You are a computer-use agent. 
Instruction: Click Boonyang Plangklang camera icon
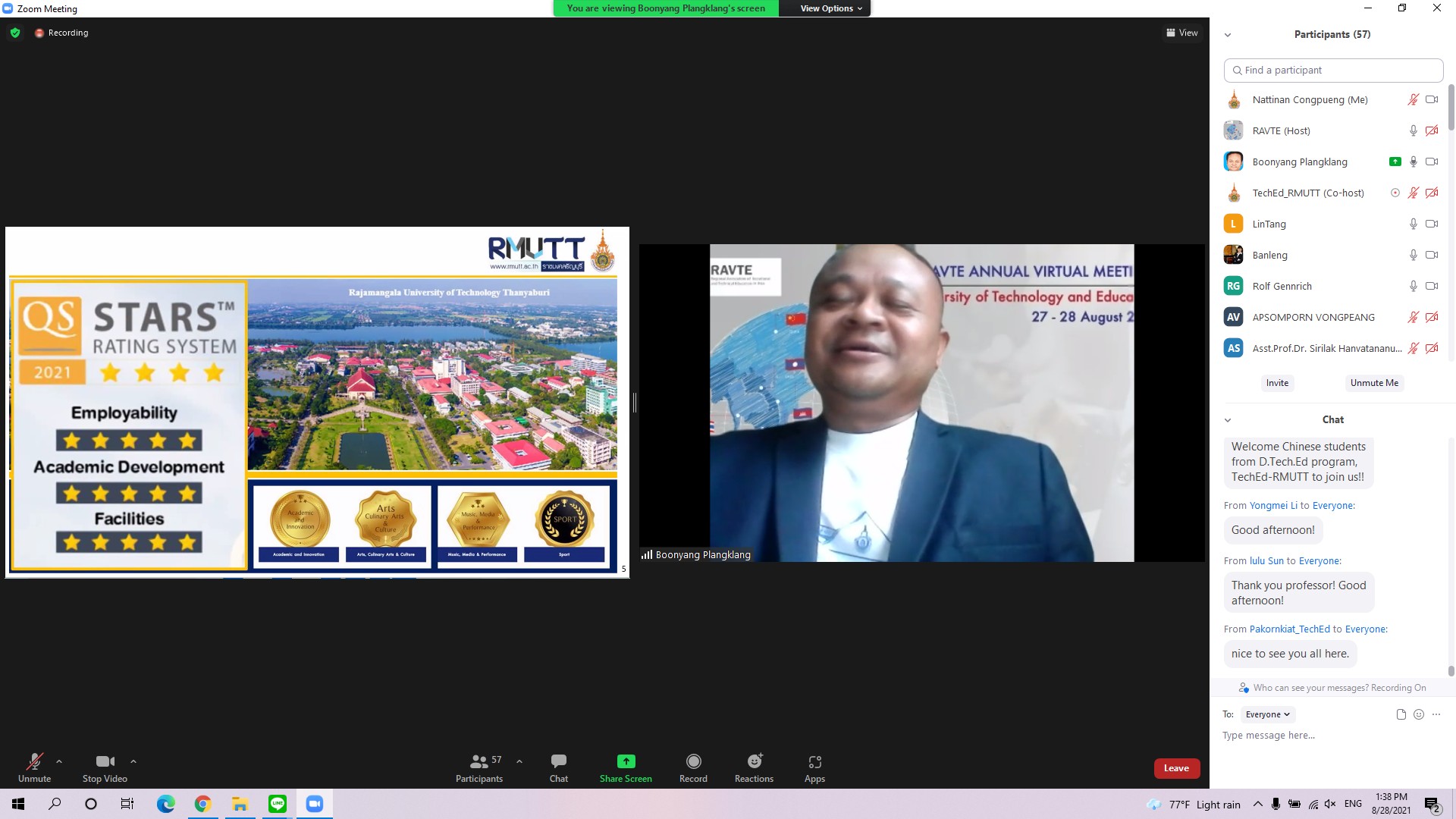[1432, 162]
